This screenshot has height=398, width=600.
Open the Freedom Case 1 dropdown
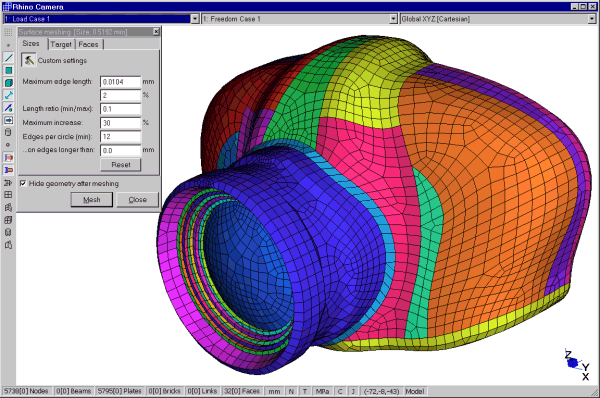pyautogui.click(x=394, y=19)
